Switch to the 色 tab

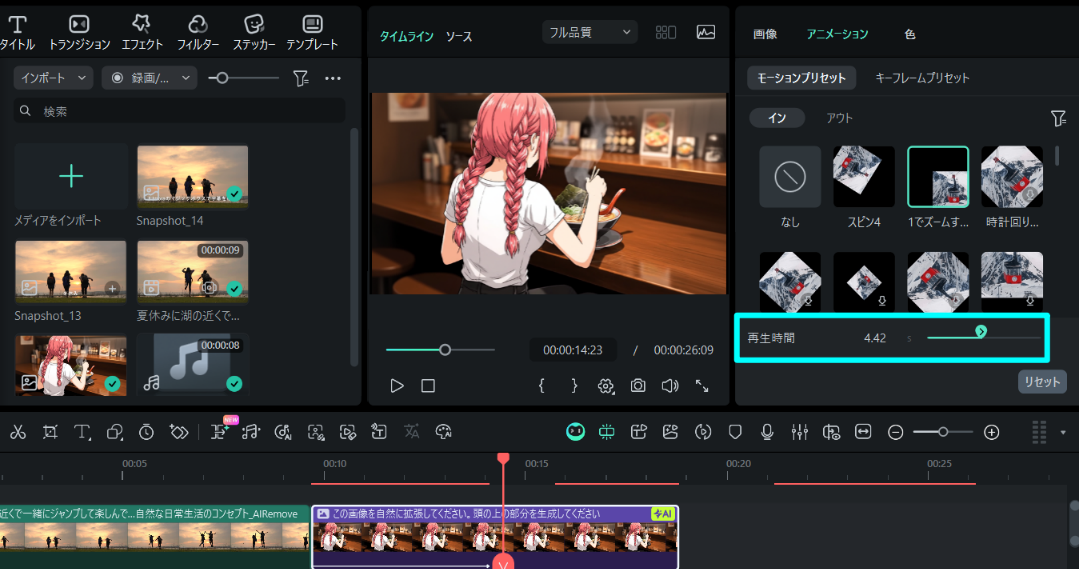pos(910,34)
